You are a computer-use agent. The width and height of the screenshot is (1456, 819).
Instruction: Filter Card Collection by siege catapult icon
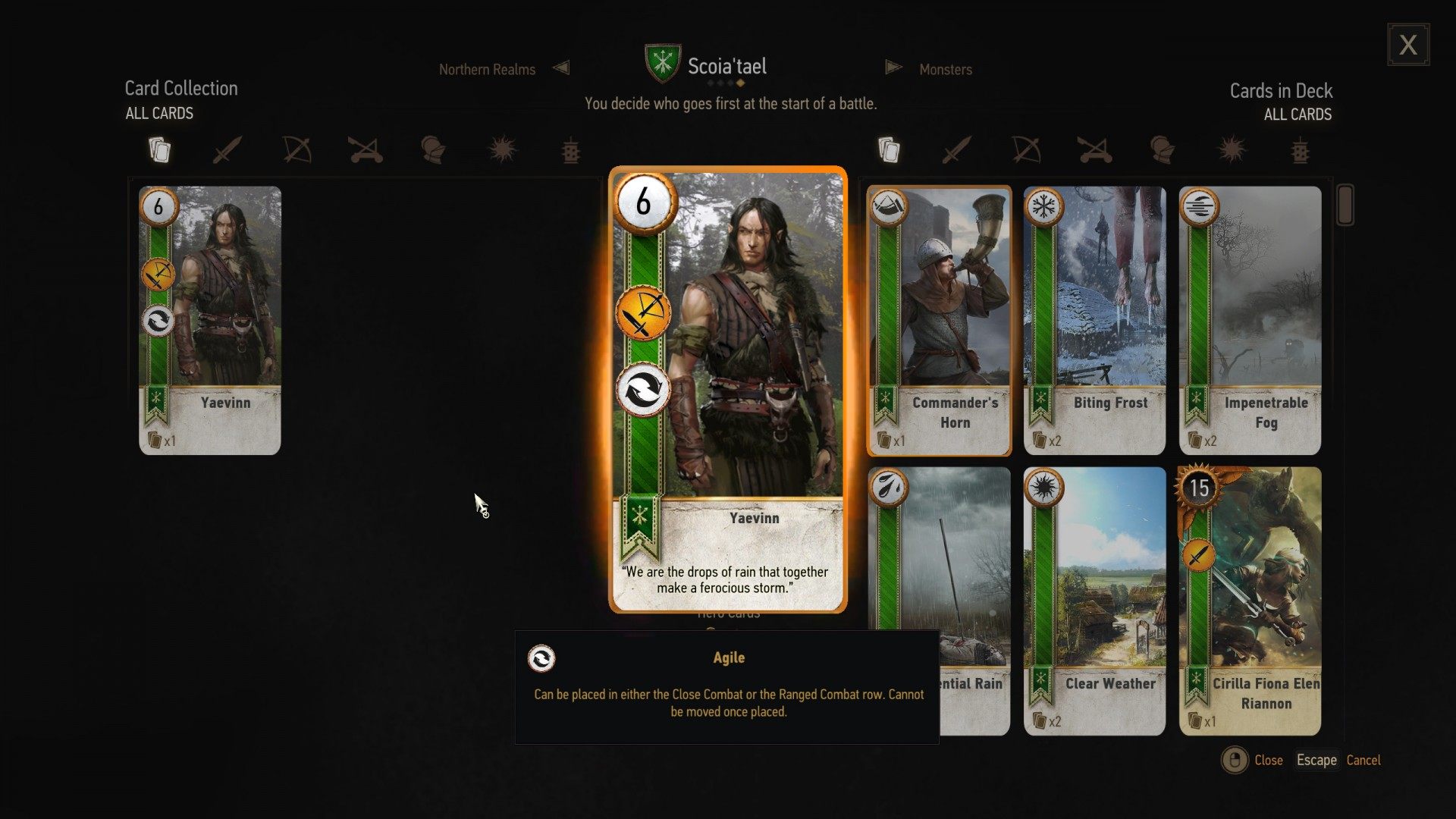click(366, 149)
